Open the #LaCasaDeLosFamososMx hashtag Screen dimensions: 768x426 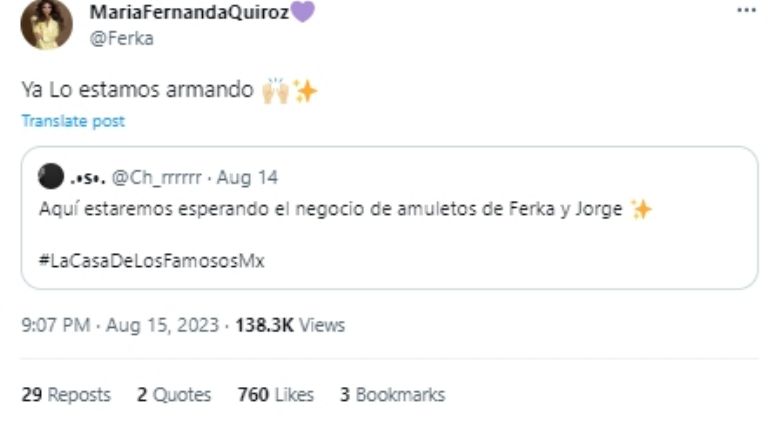pos(152,260)
